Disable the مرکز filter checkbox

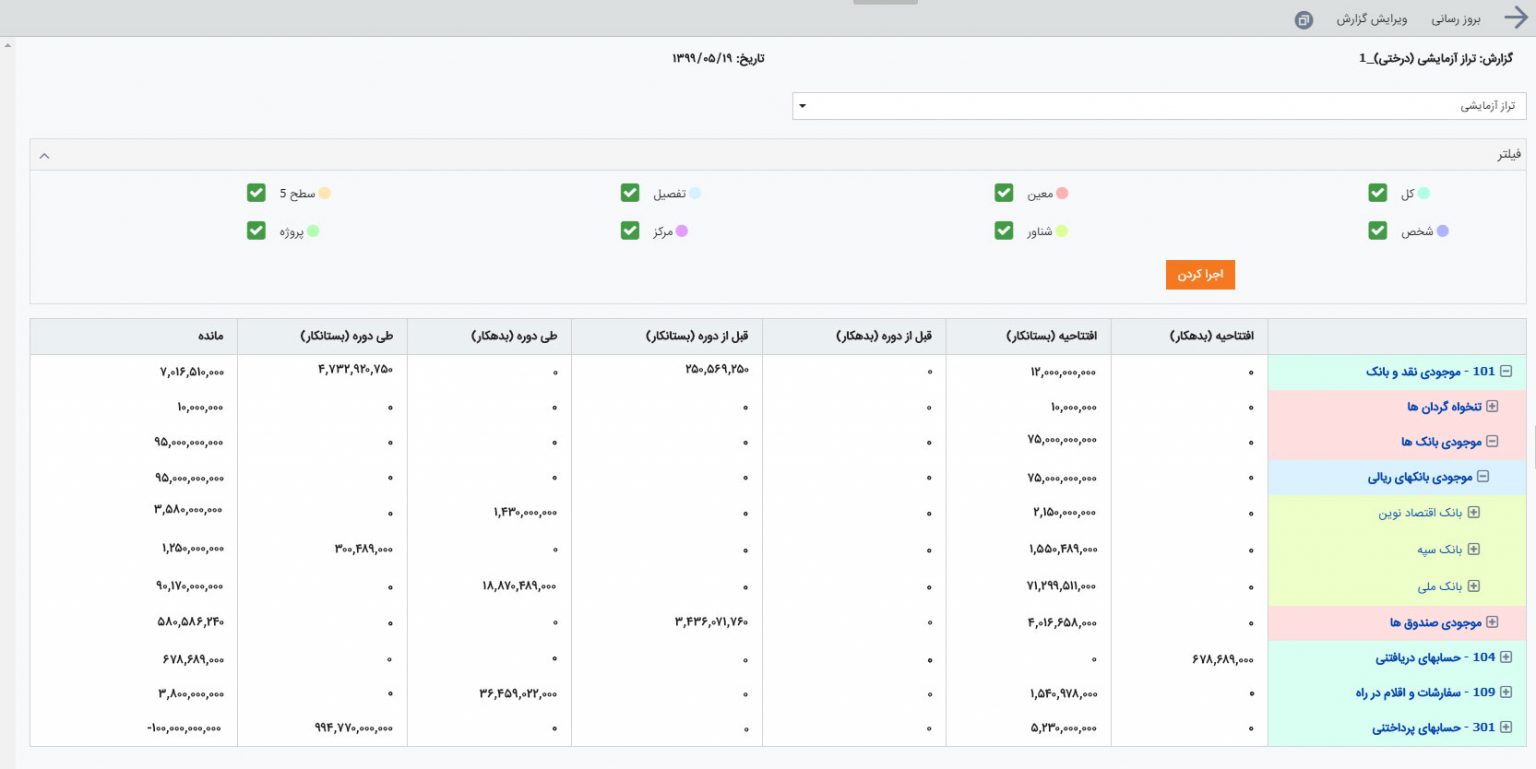click(630, 231)
